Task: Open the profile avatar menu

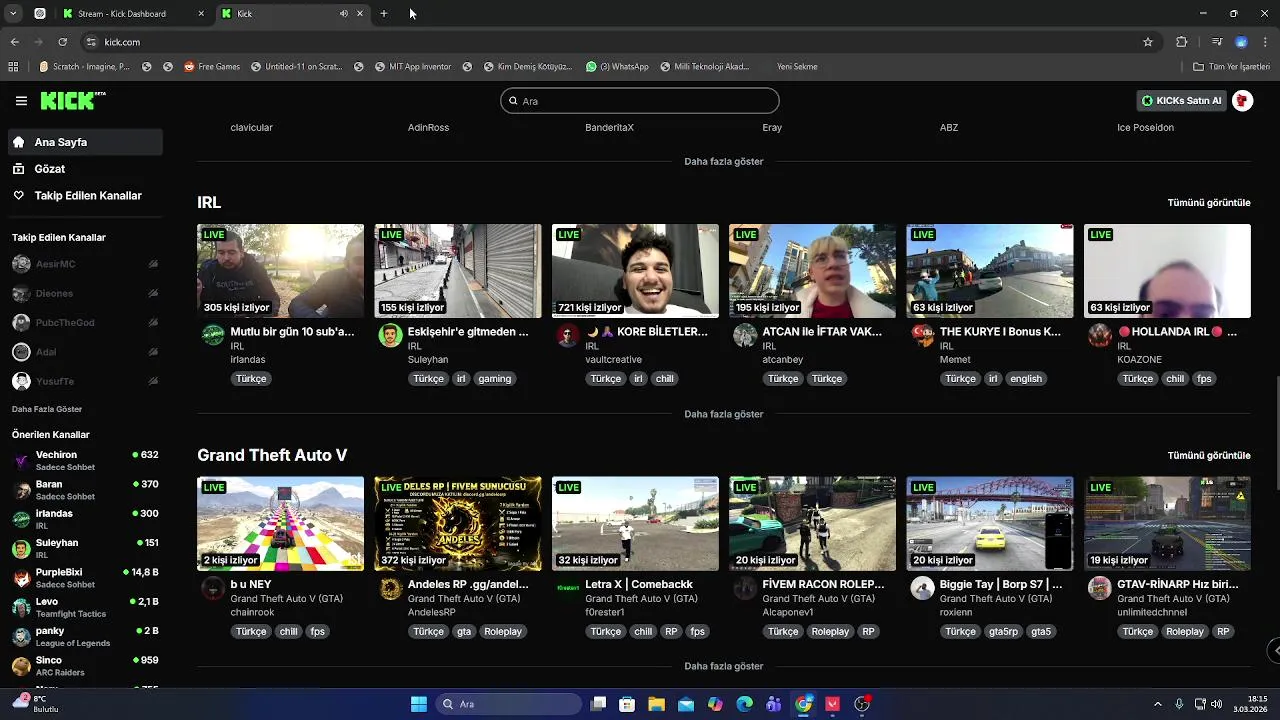Action: (1242, 101)
